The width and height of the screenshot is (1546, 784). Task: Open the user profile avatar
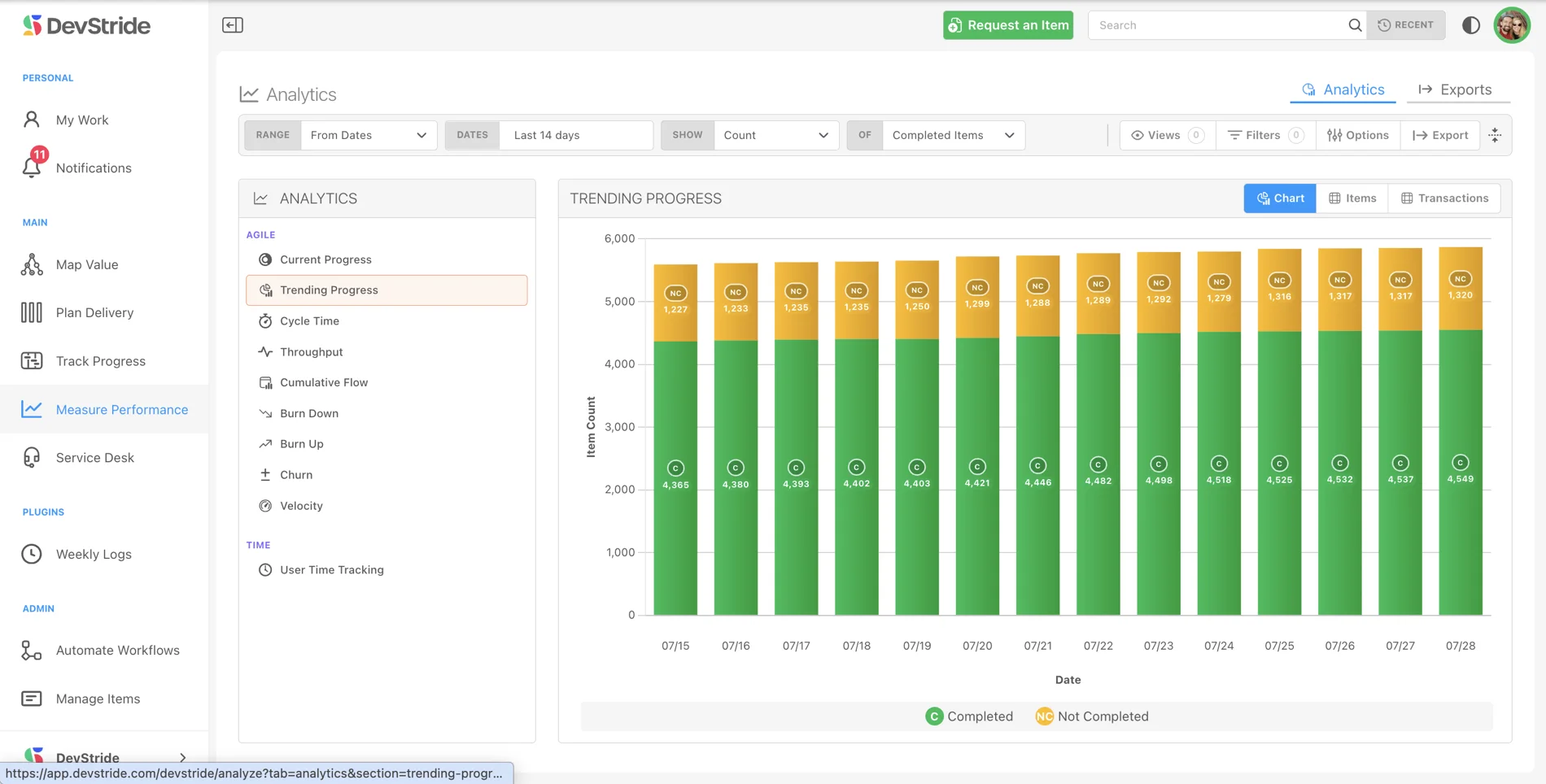(x=1513, y=25)
